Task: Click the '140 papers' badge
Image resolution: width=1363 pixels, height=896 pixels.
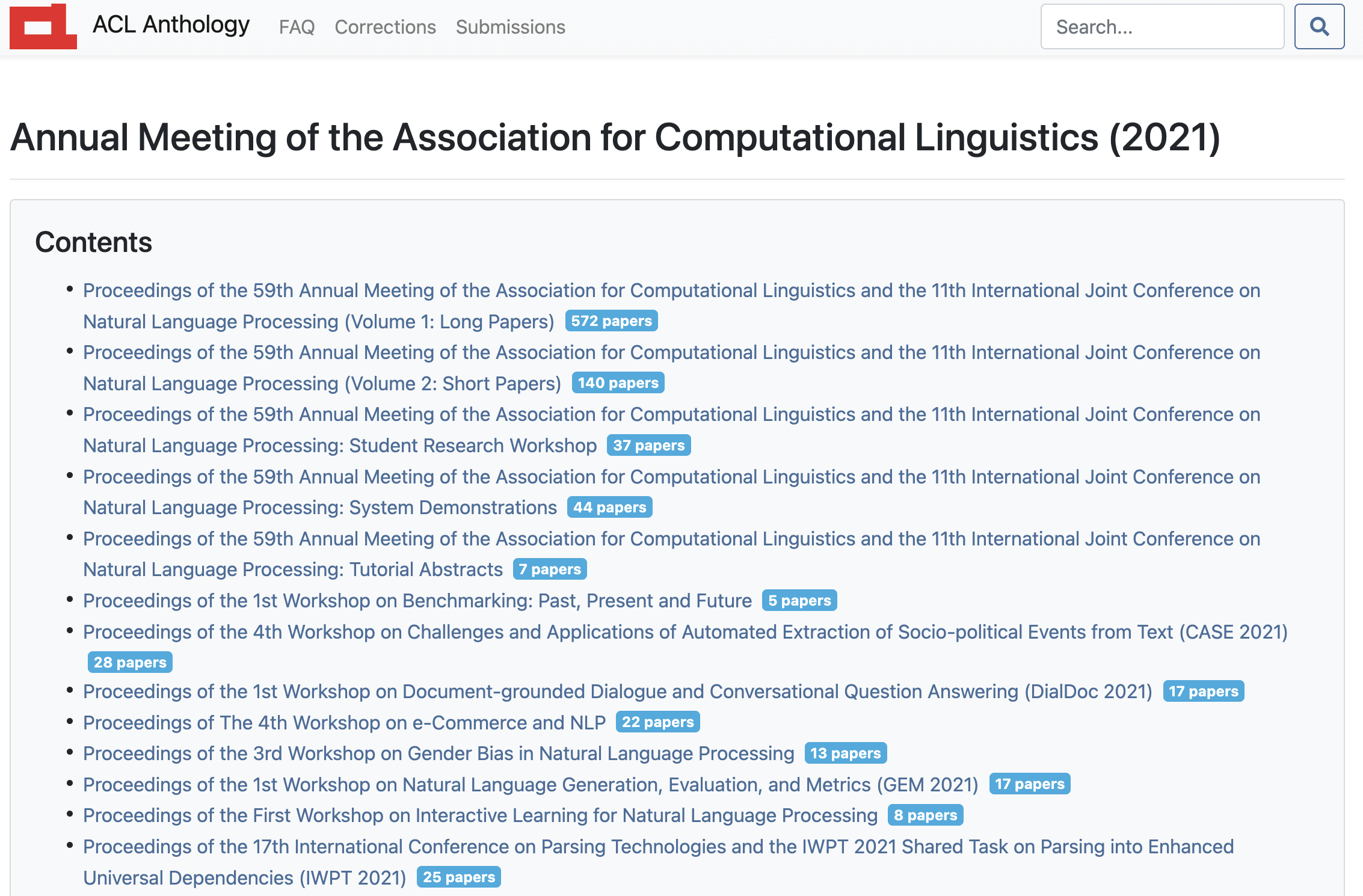Action: coord(618,383)
